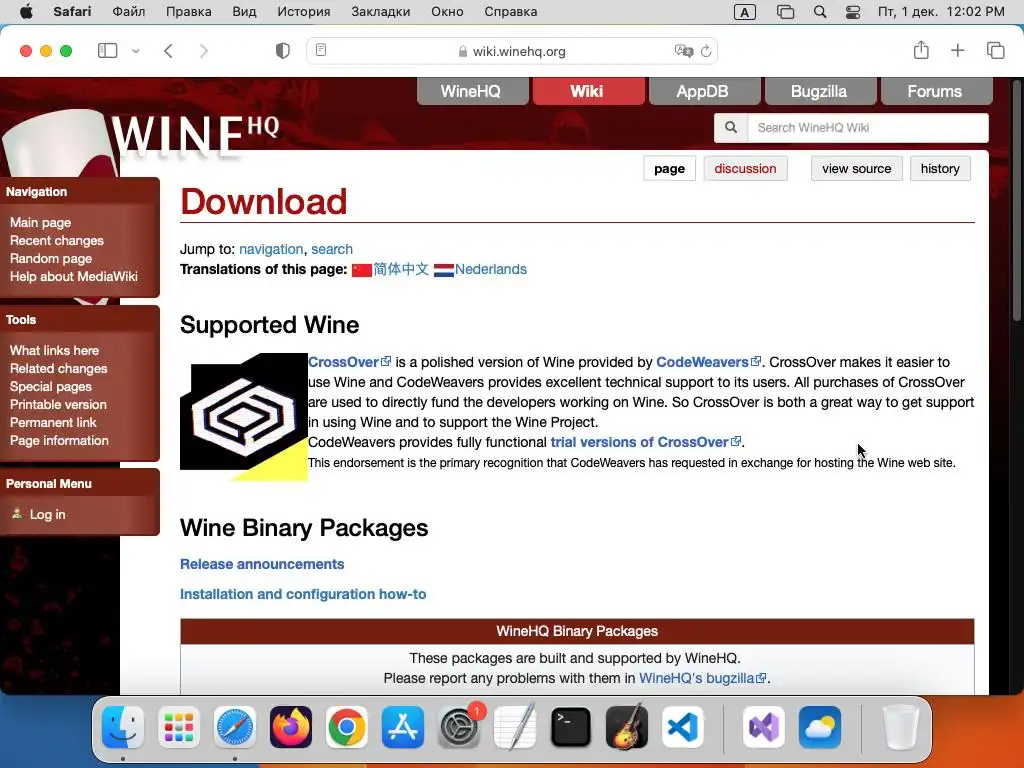Open Printable version link
Viewport: 1024px width, 768px height.
(x=58, y=404)
